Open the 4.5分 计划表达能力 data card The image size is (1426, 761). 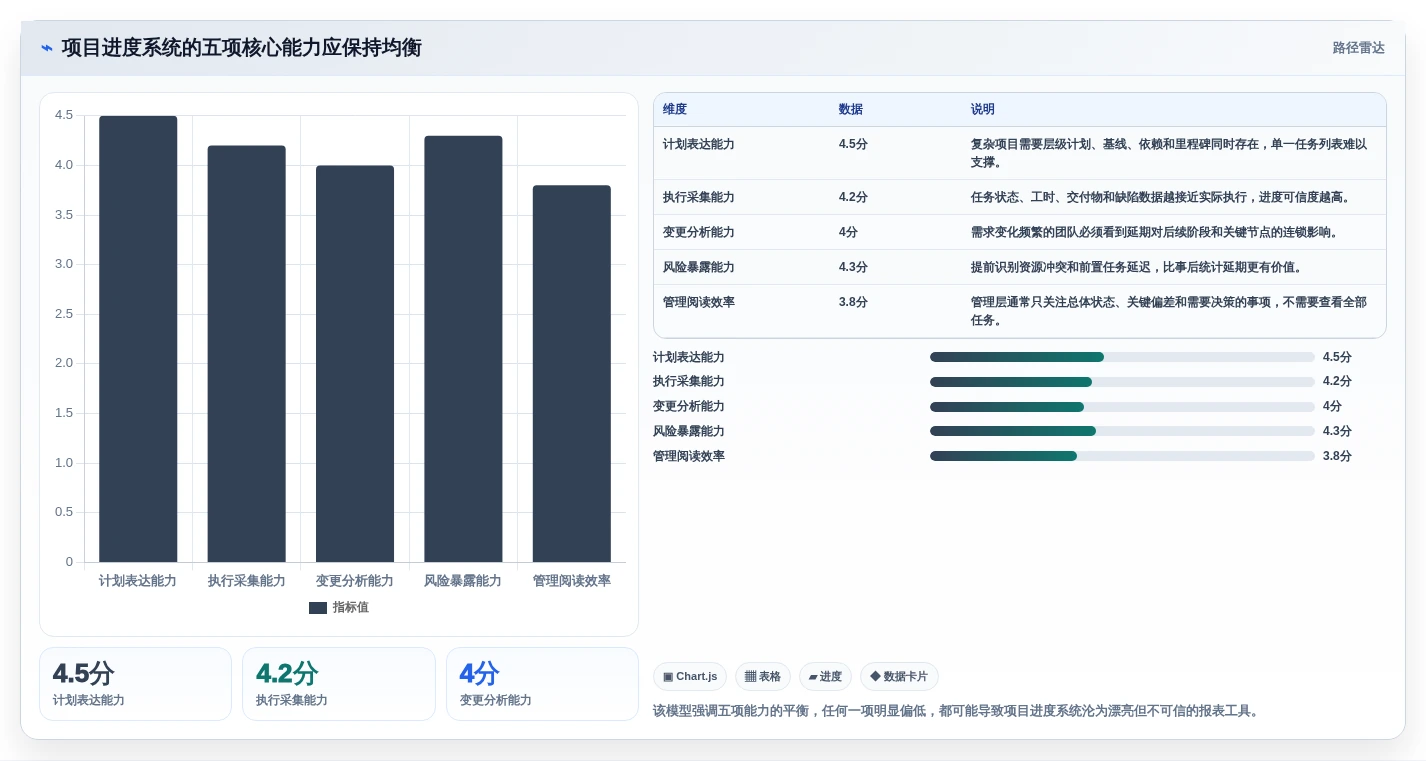tap(135, 684)
